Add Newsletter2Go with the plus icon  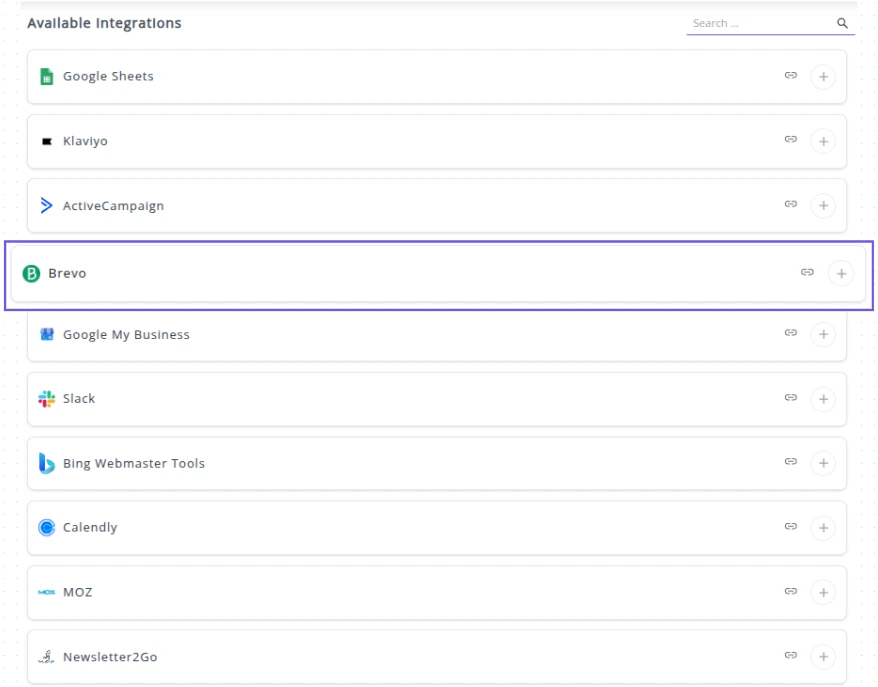point(822,657)
